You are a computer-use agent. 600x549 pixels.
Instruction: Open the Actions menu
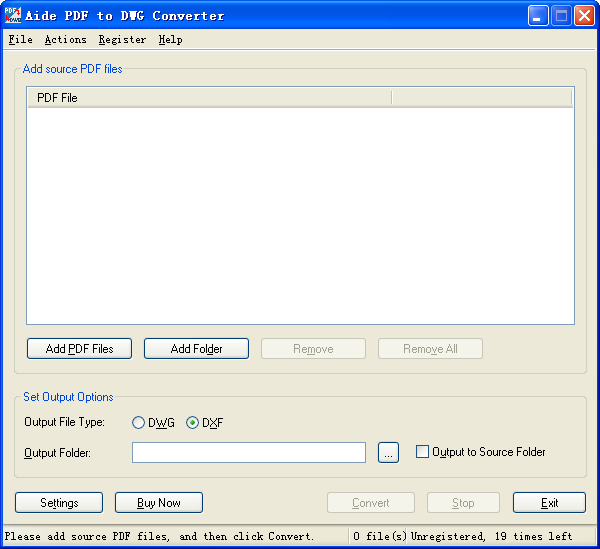[x=65, y=39]
